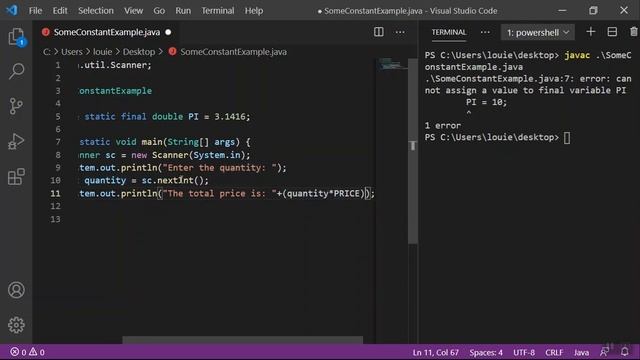
Task: Open the Extensions view icon
Action: (16, 177)
